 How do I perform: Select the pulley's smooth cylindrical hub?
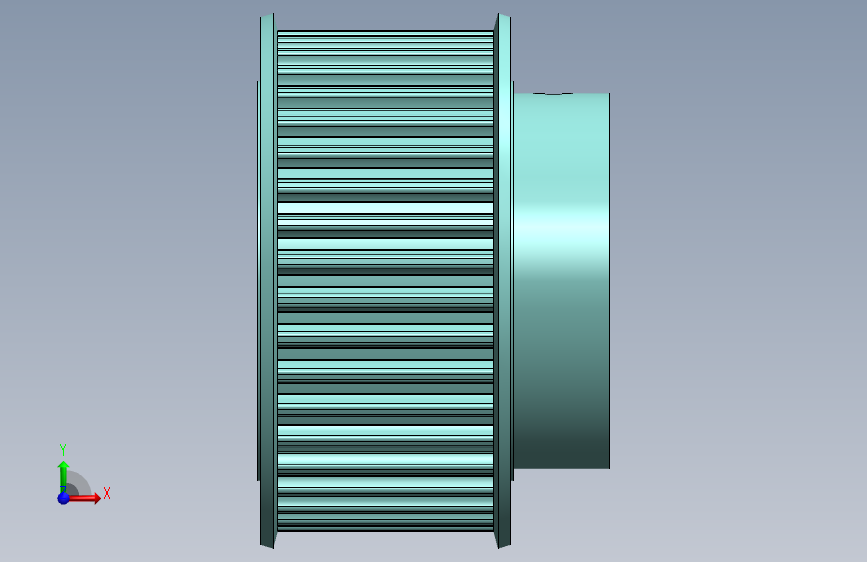(562, 281)
